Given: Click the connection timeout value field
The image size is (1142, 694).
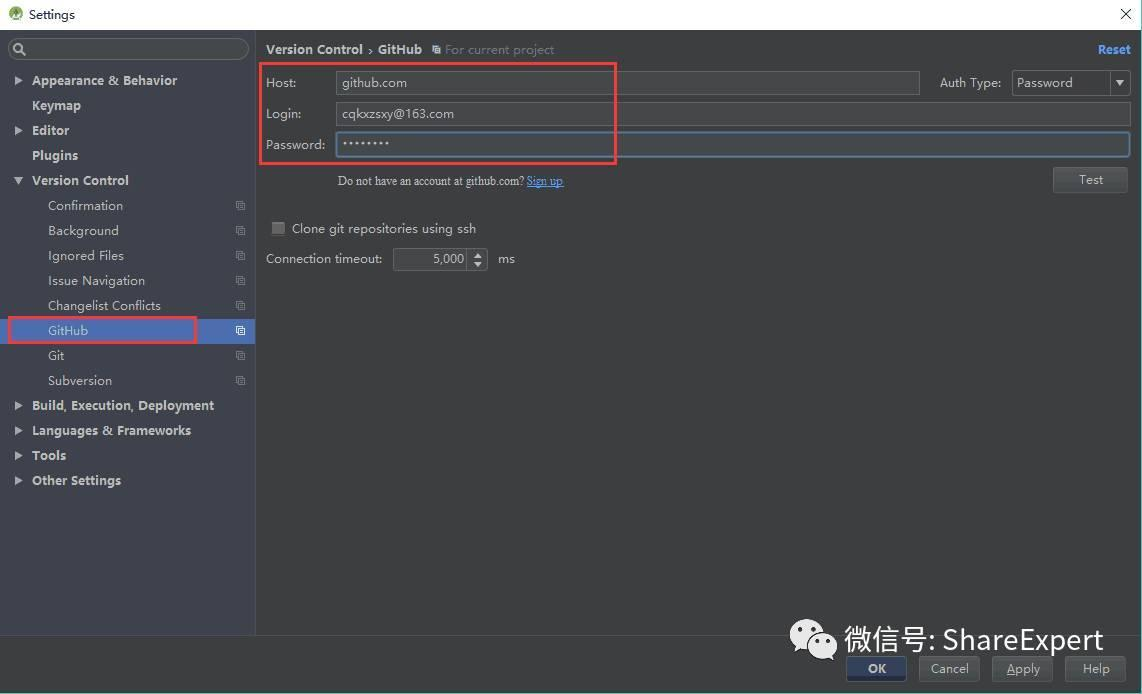Looking at the screenshot, I should click(431, 259).
